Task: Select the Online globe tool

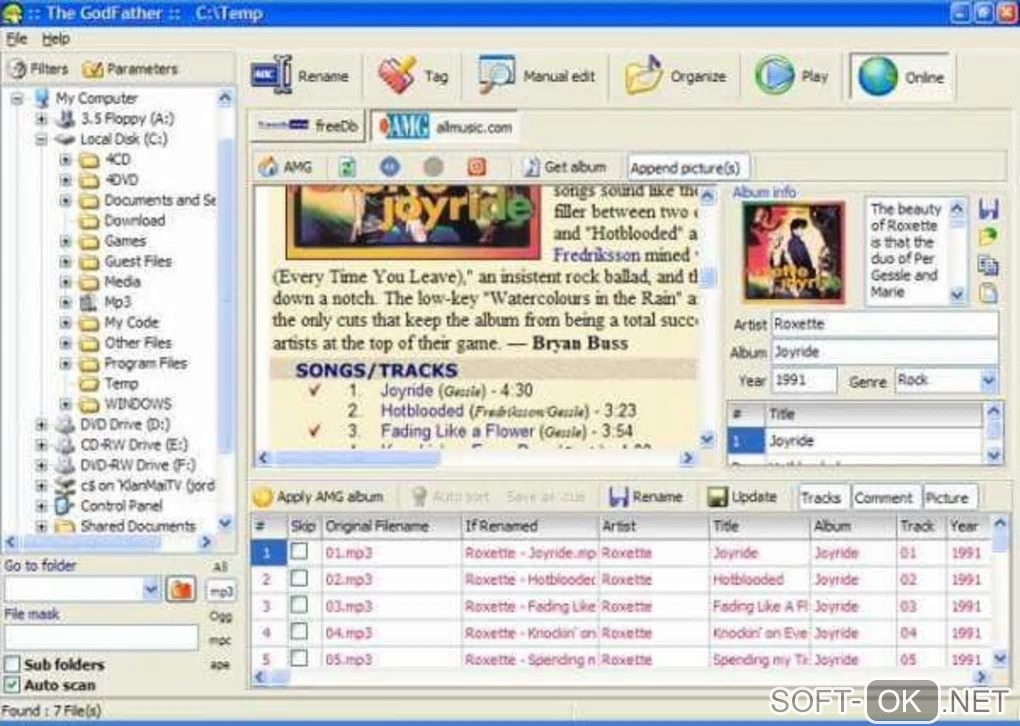Action: (902, 77)
